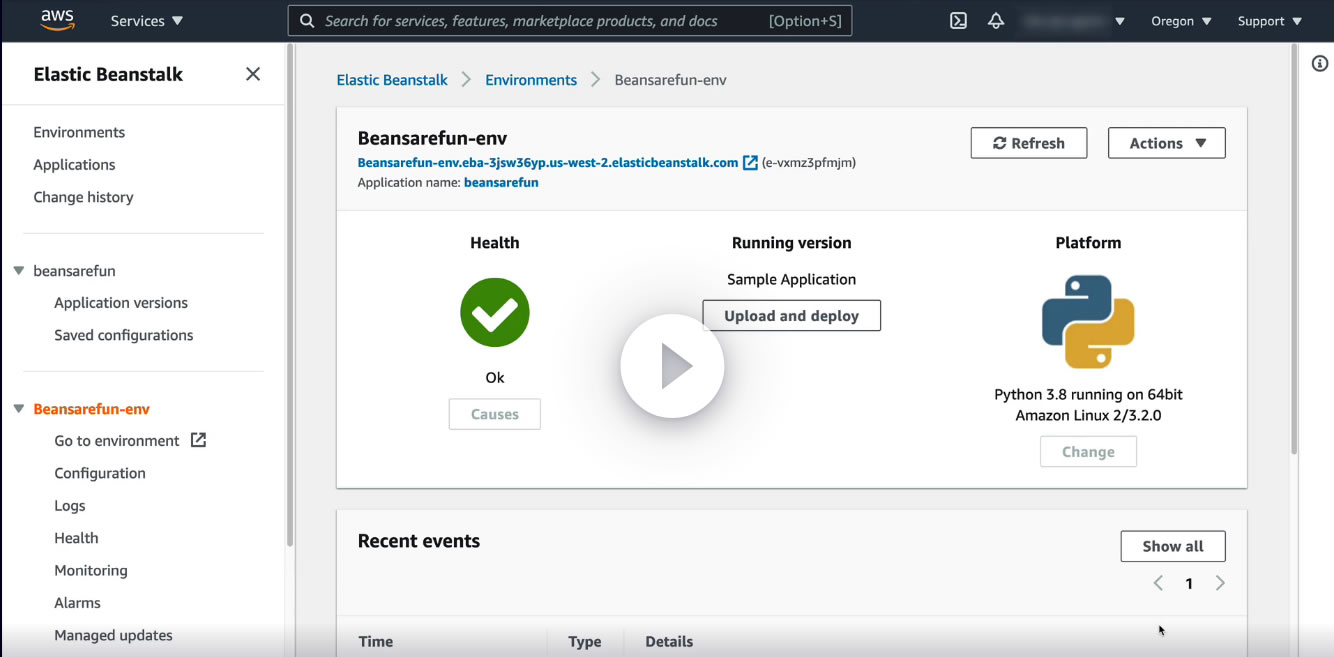Click the Time column header
1334x657 pixels.
(376, 642)
